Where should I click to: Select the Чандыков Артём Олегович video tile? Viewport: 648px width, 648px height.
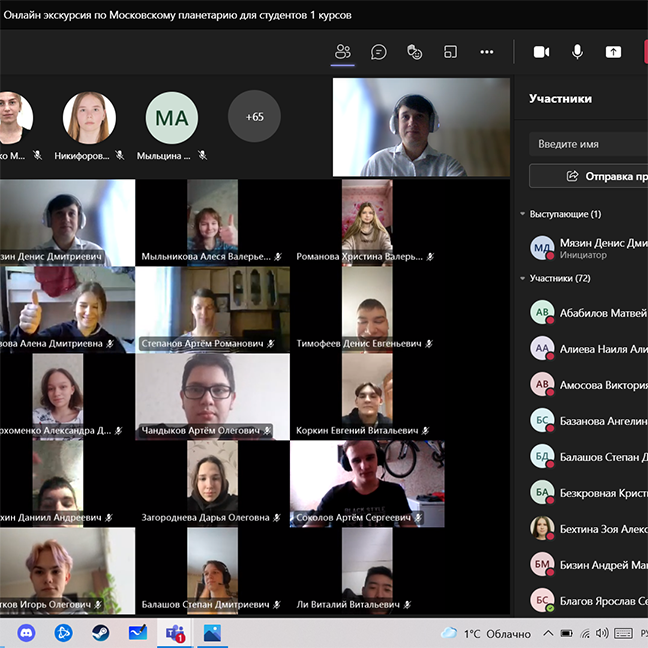pyautogui.click(x=212, y=395)
